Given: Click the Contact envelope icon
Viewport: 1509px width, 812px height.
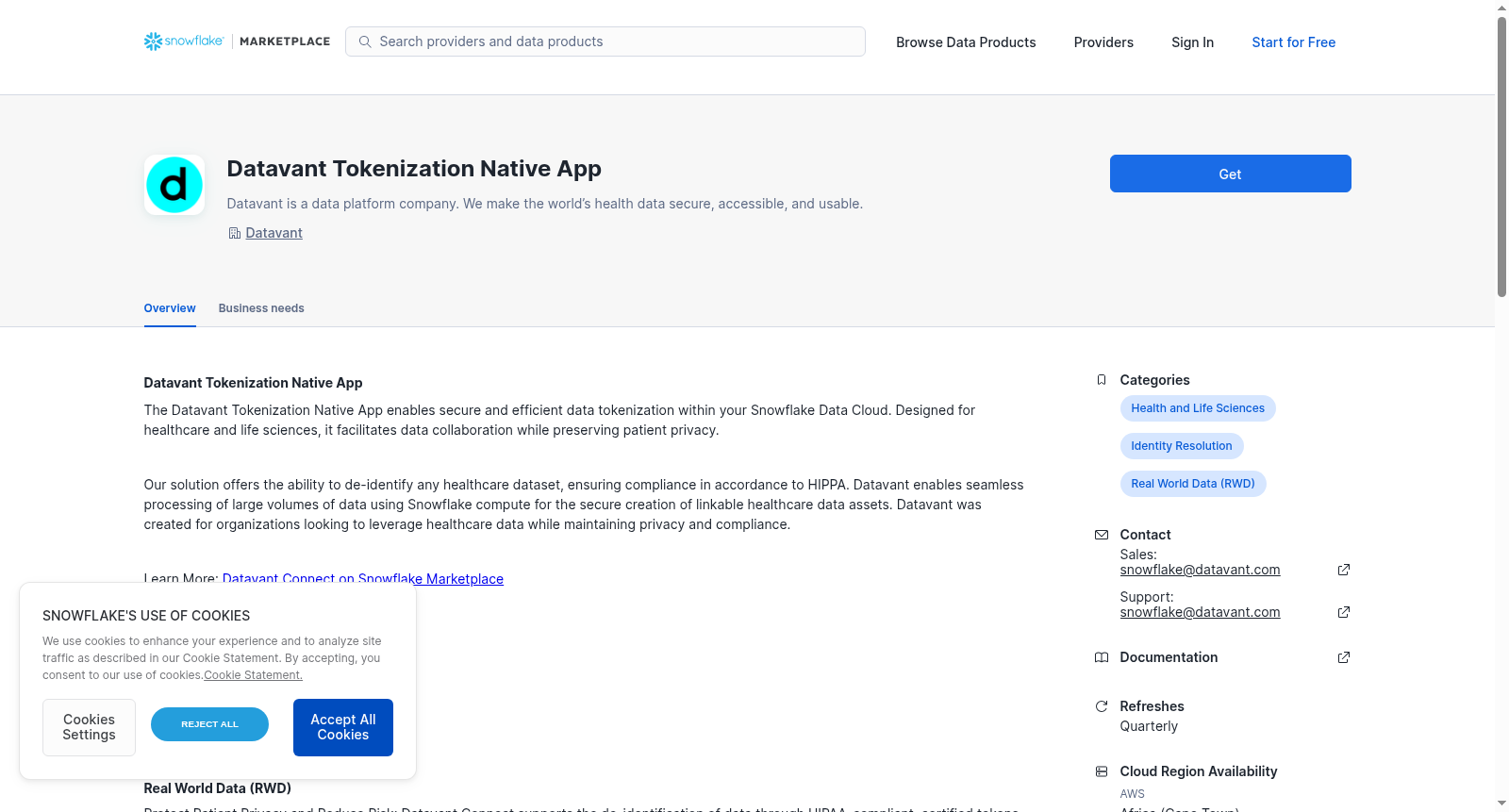Looking at the screenshot, I should [1102, 535].
